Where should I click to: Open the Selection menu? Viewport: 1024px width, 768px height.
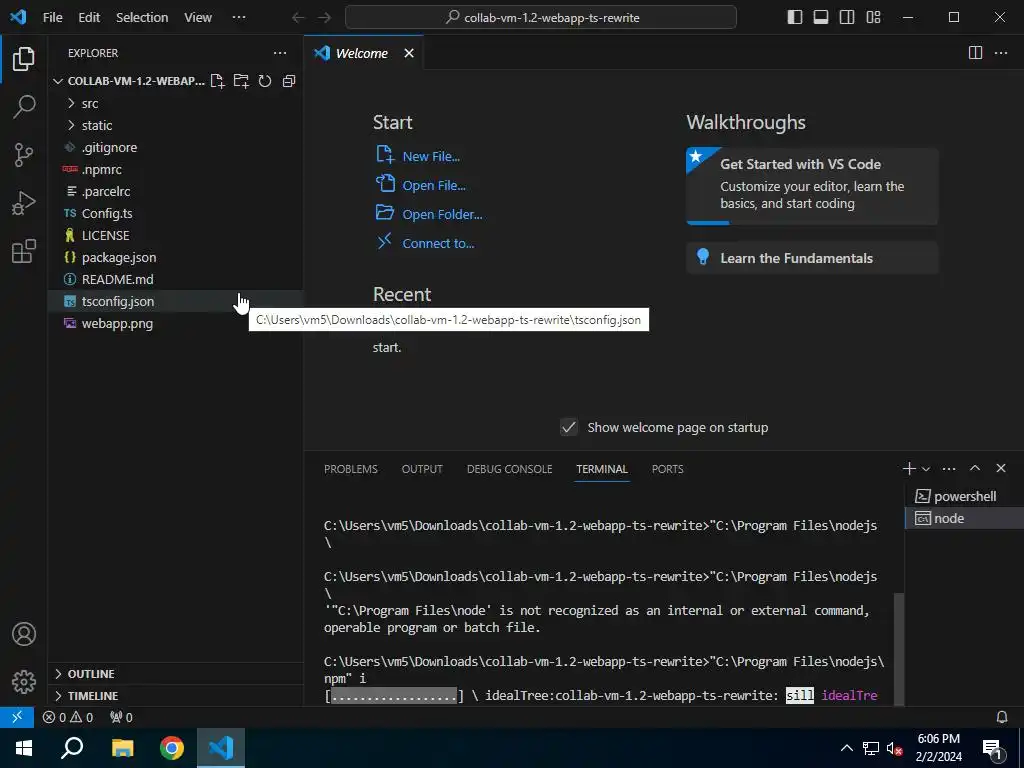[142, 18]
